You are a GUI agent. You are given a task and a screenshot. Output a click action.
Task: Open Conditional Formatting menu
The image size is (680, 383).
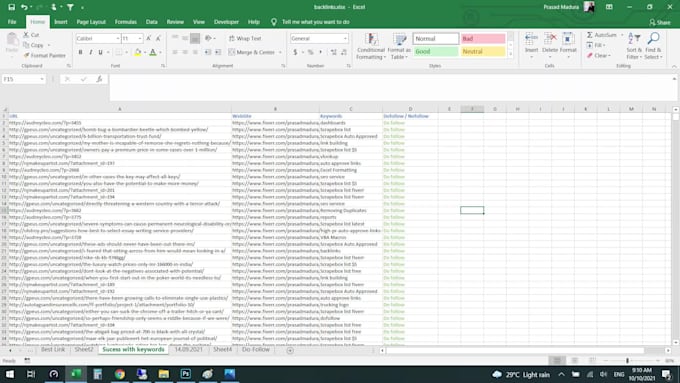[371, 46]
